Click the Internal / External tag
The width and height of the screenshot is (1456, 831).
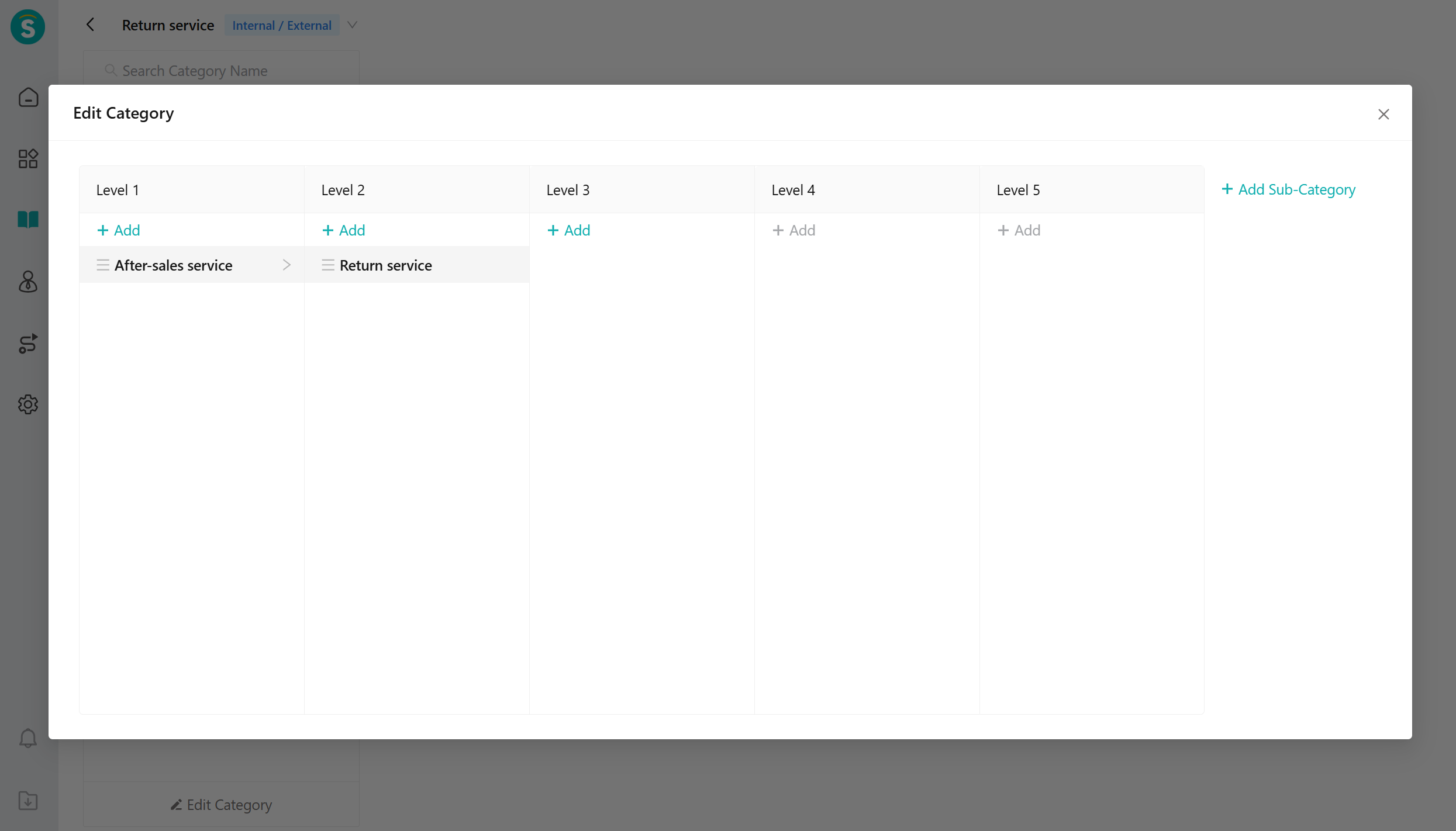(x=282, y=25)
